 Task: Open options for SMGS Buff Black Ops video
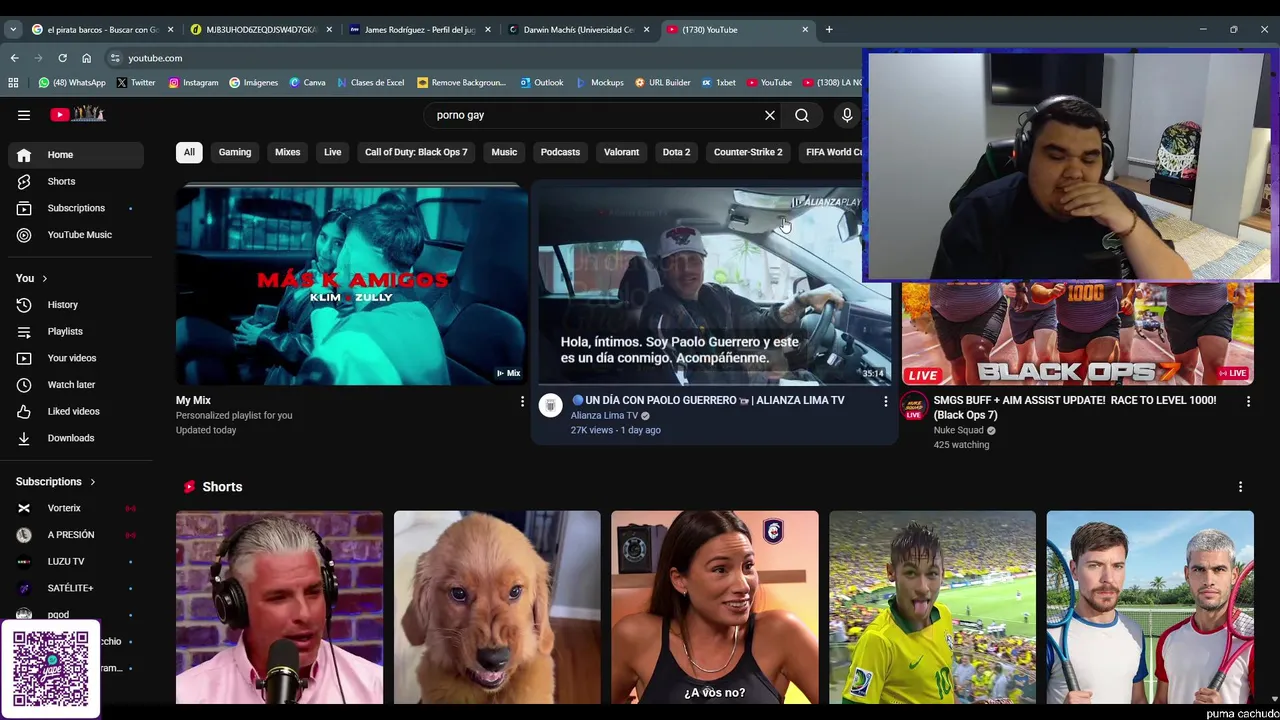(x=1248, y=401)
